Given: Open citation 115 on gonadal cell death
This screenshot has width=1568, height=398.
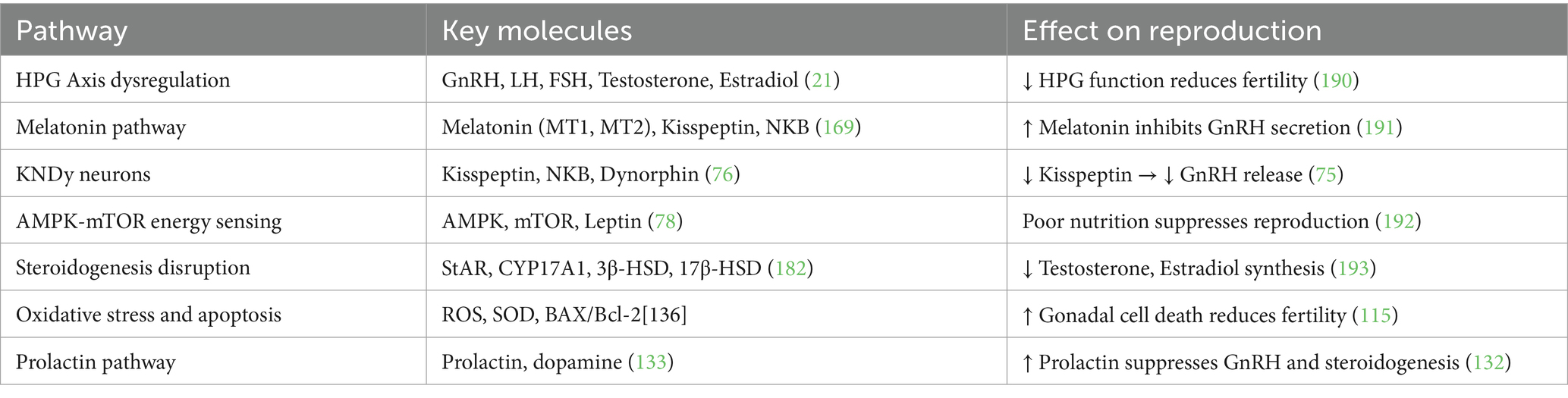Looking at the screenshot, I should 1375,315.
